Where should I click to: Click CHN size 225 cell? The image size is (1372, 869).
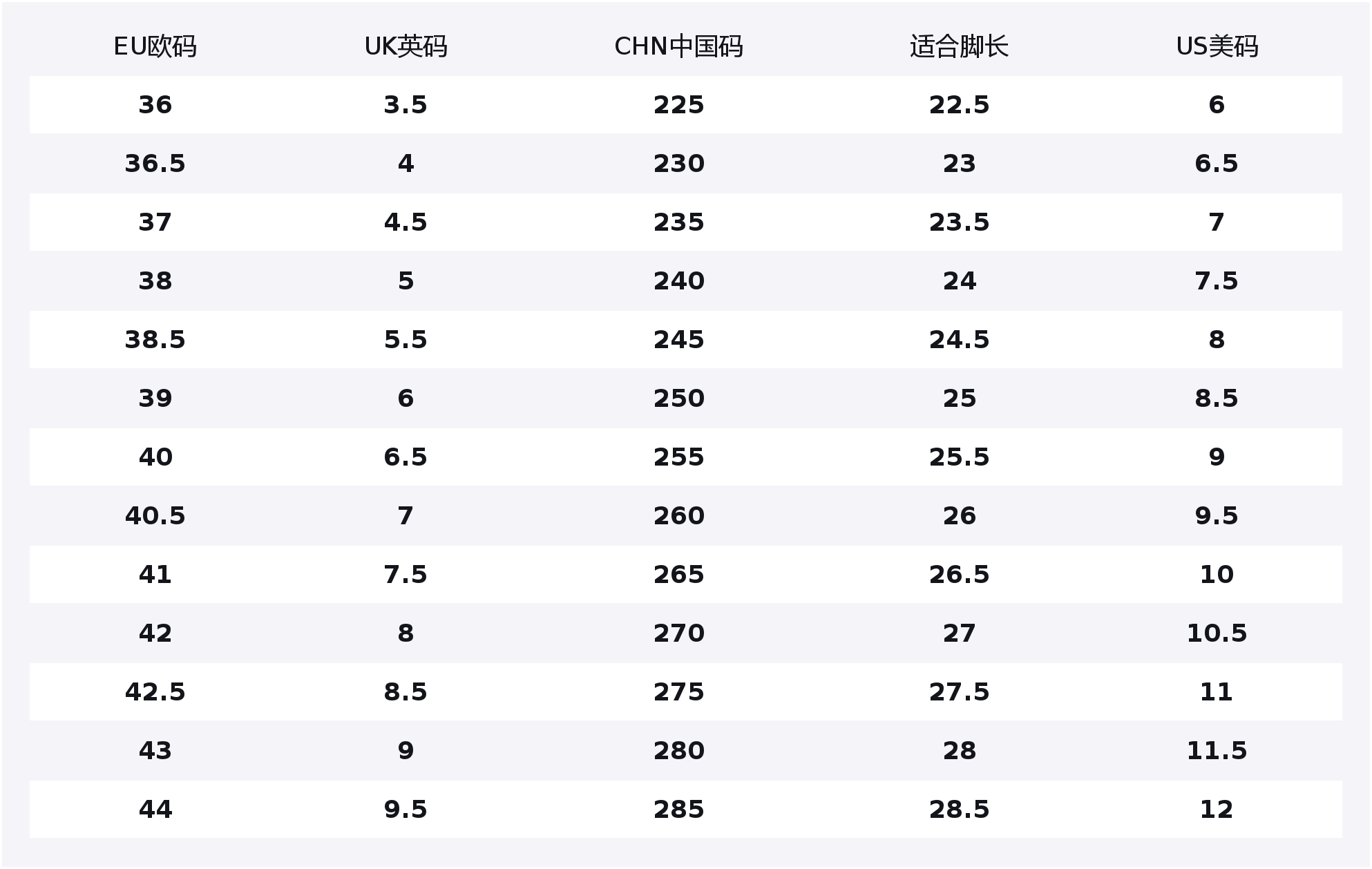678,105
